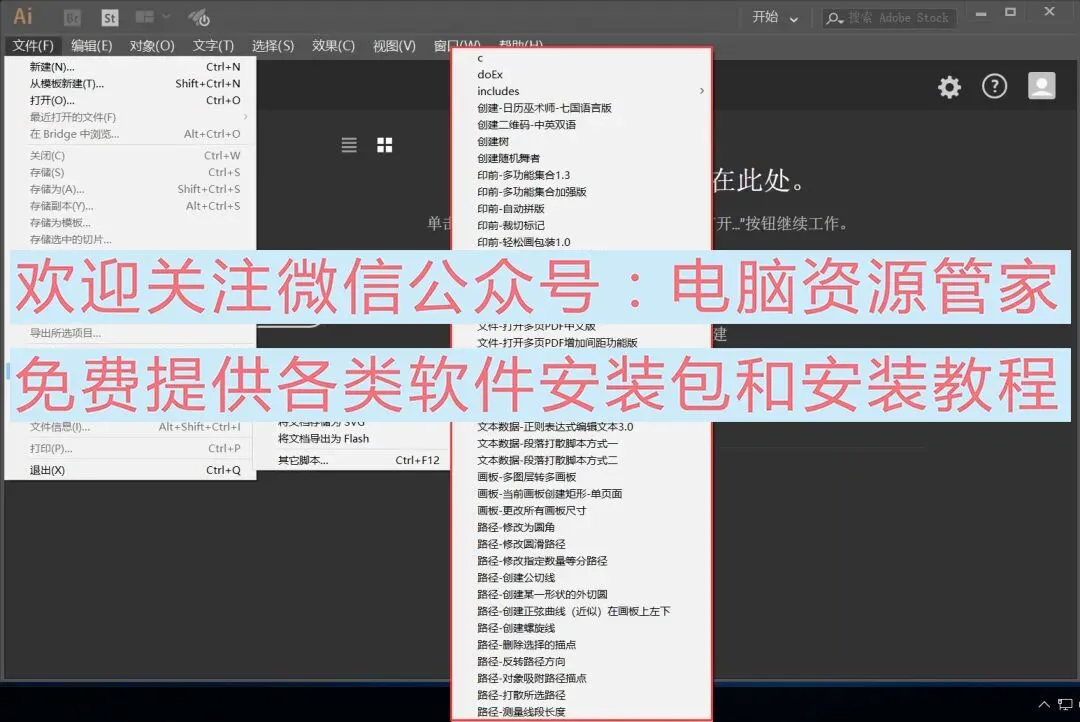The width and height of the screenshot is (1080, 722).
Task: Open the 视图(V) menu
Action: [394, 45]
